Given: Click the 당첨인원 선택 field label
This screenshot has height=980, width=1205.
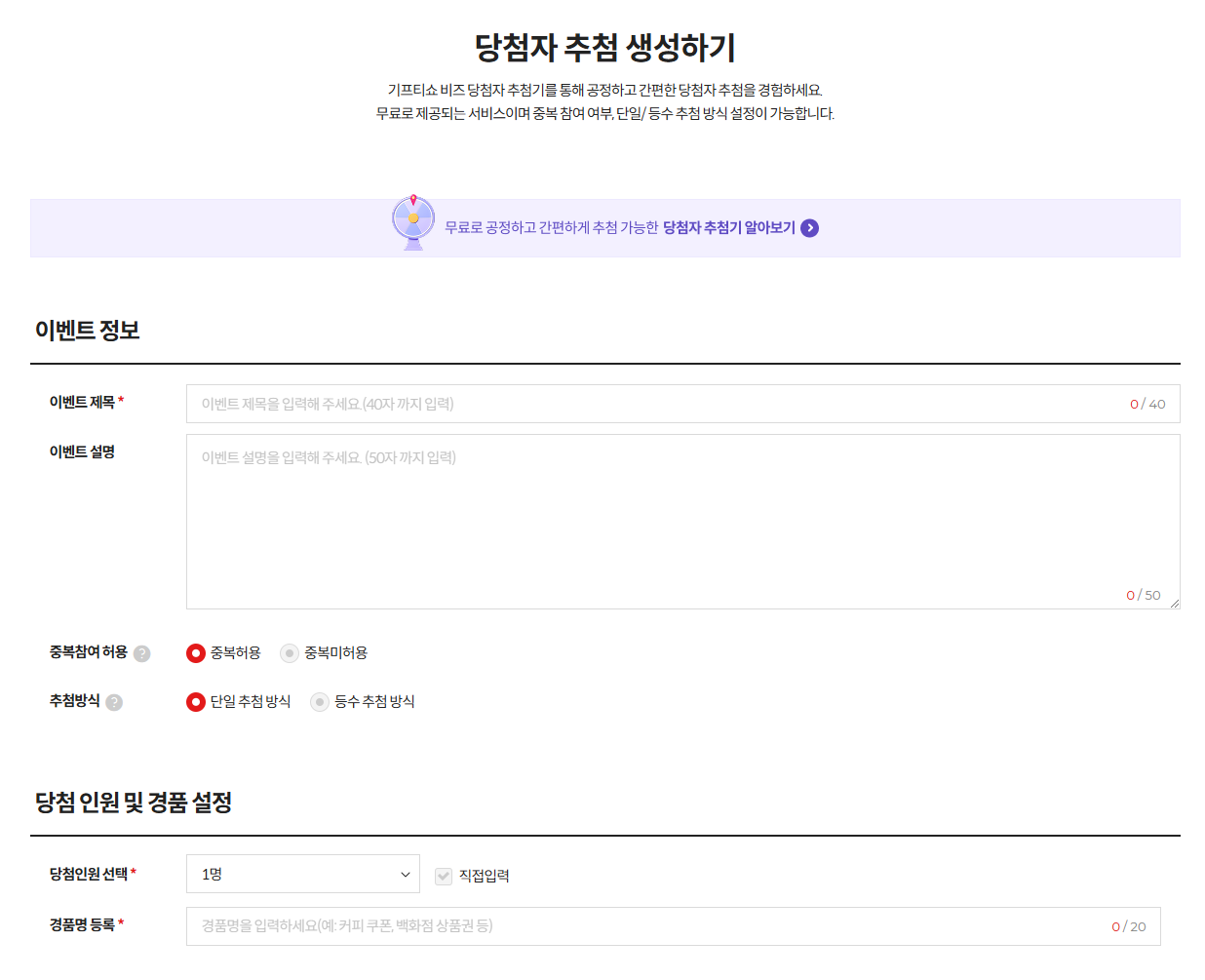Looking at the screenshot, I should (x=89, y=875).
